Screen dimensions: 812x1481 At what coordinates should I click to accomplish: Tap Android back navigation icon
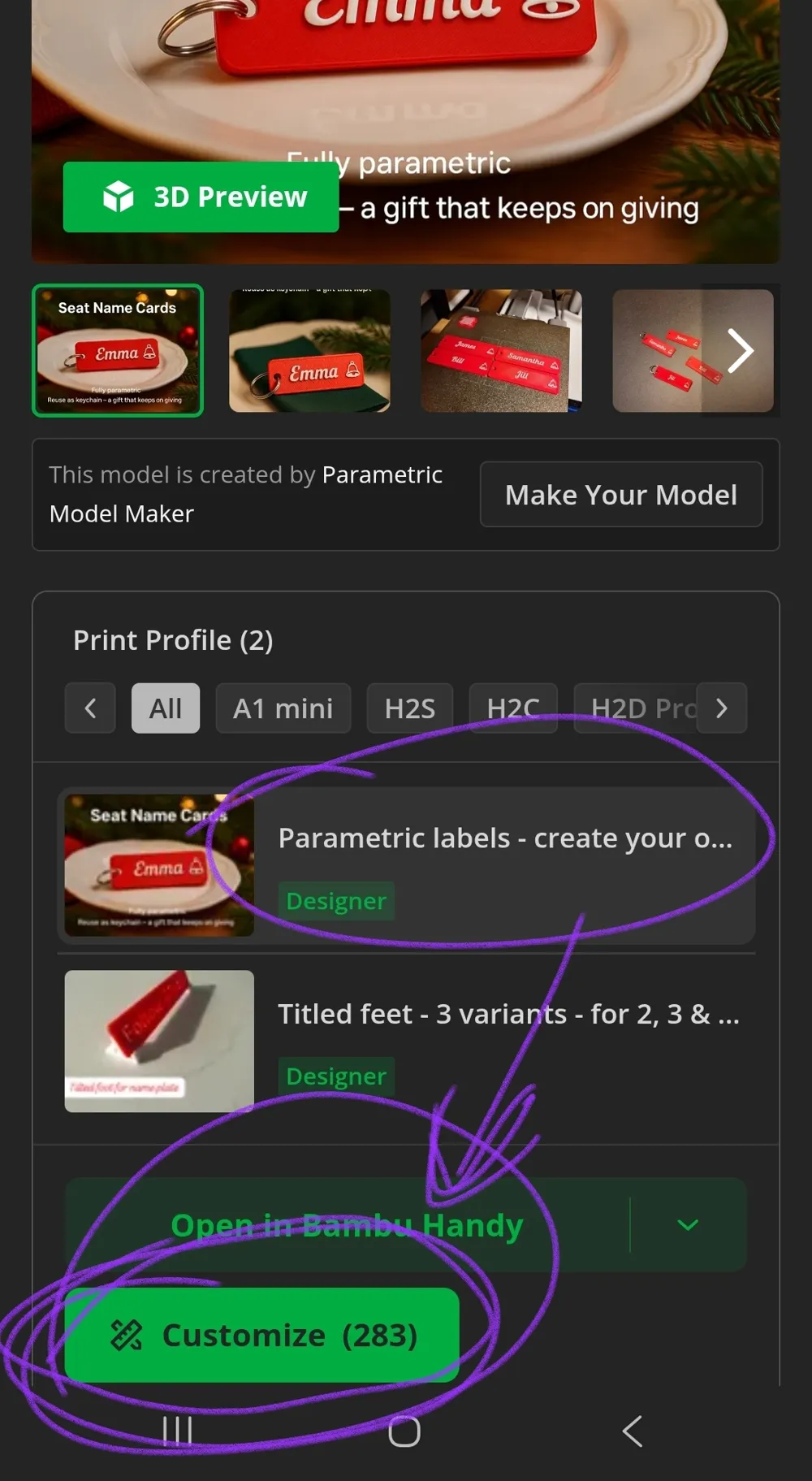[633, 1431]
